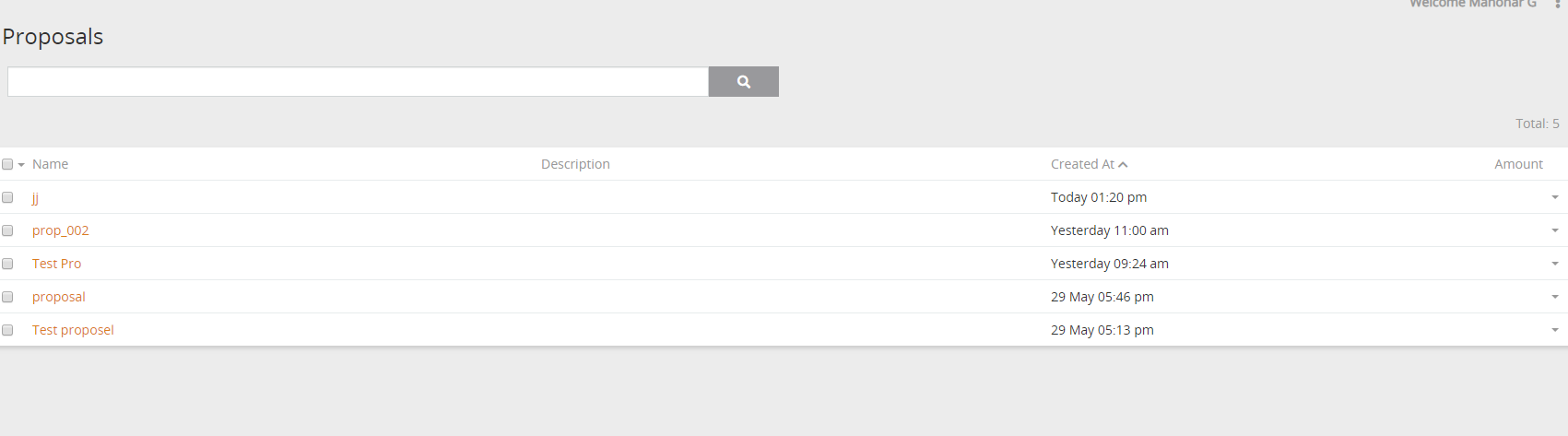Open the row menu for Test Pro
Image resolution: width=1568 pixels, height=436 pixels.
pyautogui.click(x=1555, y=264)
